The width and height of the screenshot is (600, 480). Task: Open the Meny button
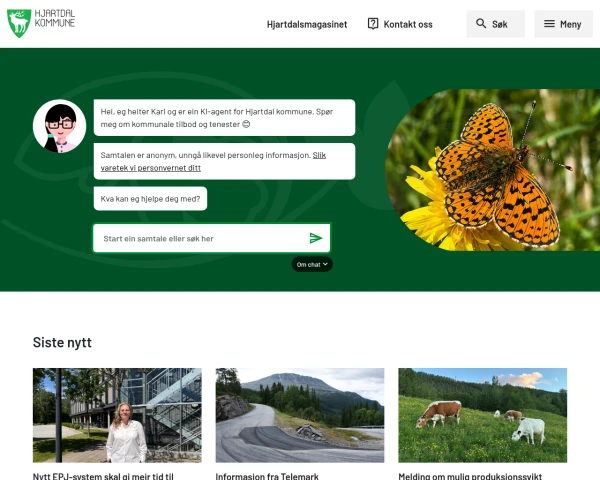pos(563,24)
